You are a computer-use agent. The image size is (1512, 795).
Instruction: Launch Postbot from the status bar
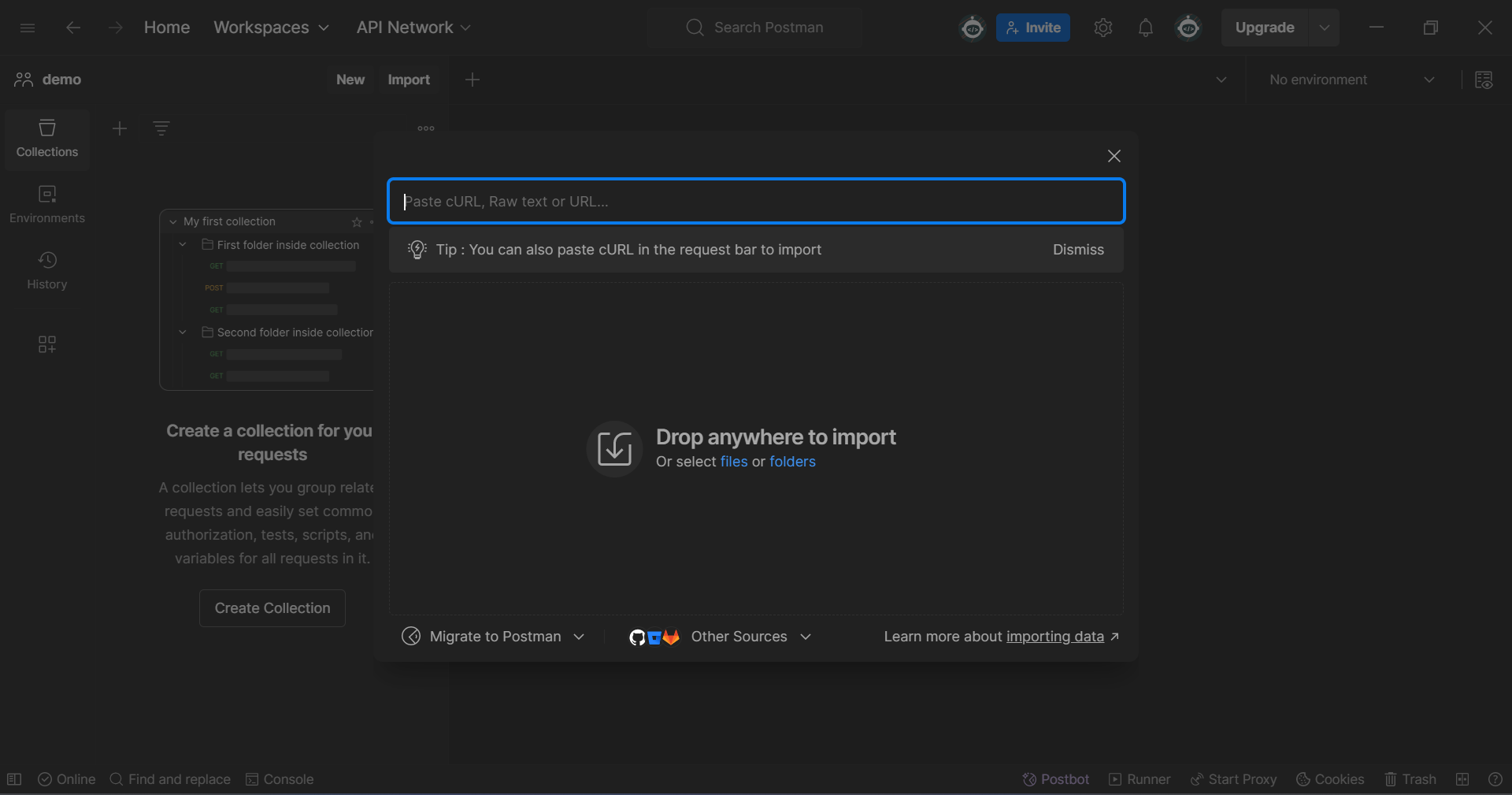point(1055,779)
